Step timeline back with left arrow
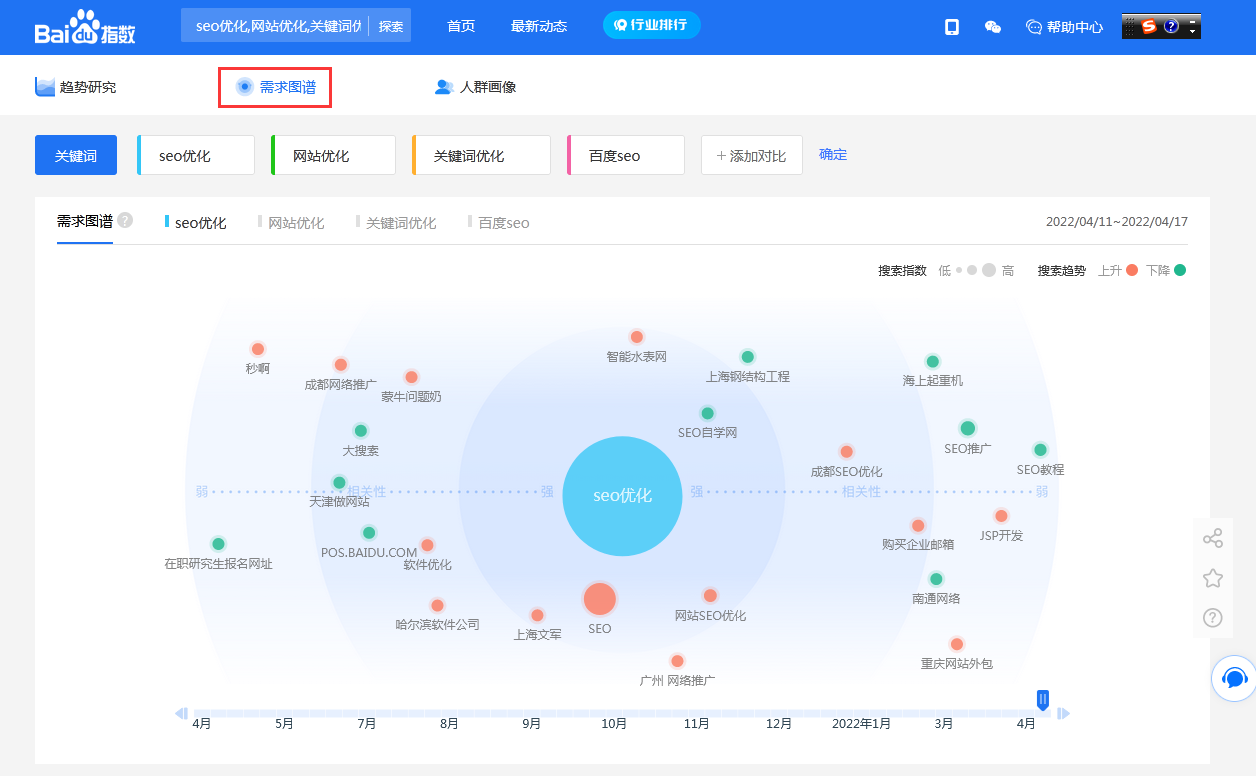The image size is (1256, 776). [181, 713]
